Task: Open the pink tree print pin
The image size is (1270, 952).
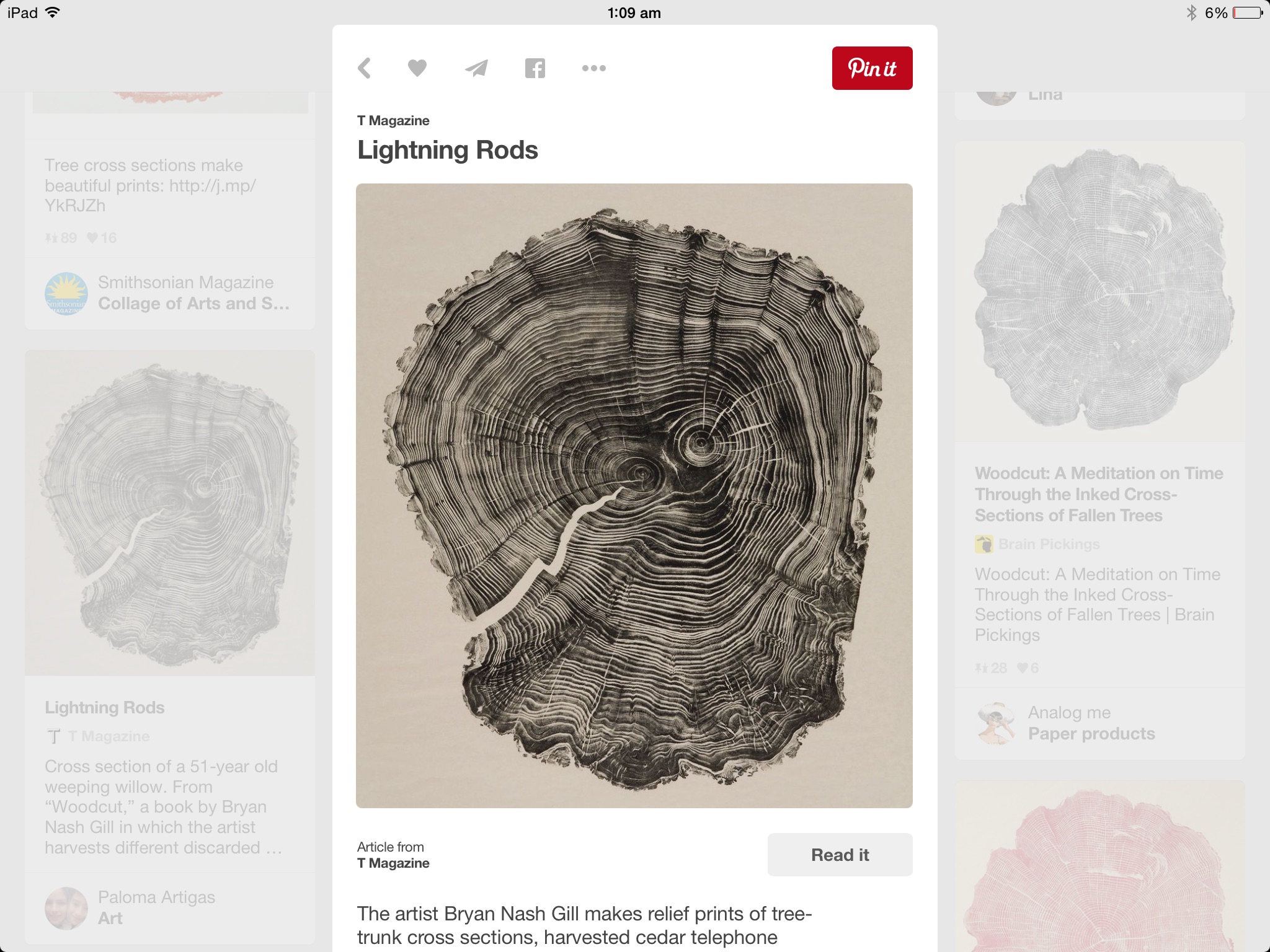Action: click(x=1099, y=866)
